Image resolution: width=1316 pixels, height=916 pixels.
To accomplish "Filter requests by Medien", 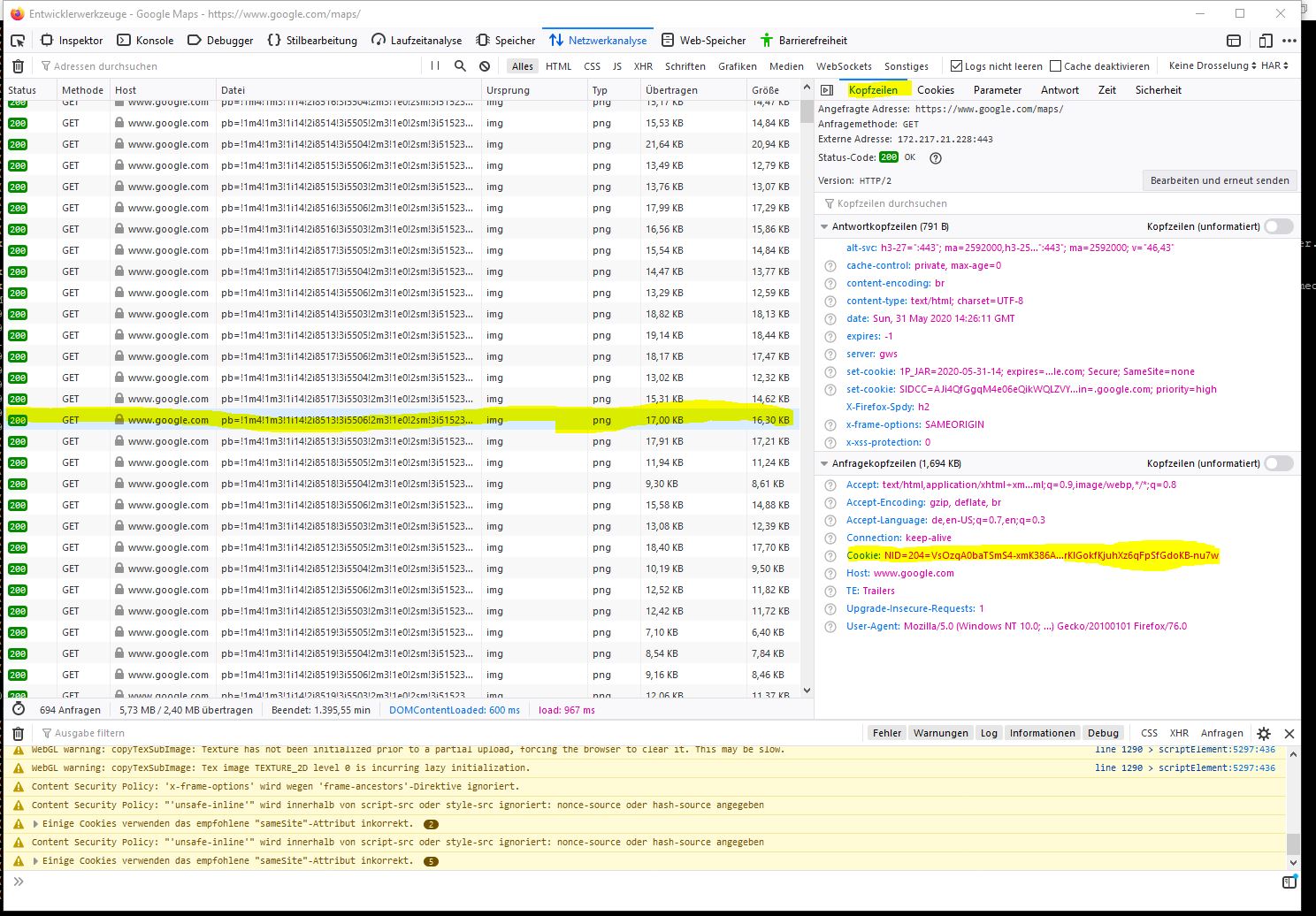I will coord(786,66).
